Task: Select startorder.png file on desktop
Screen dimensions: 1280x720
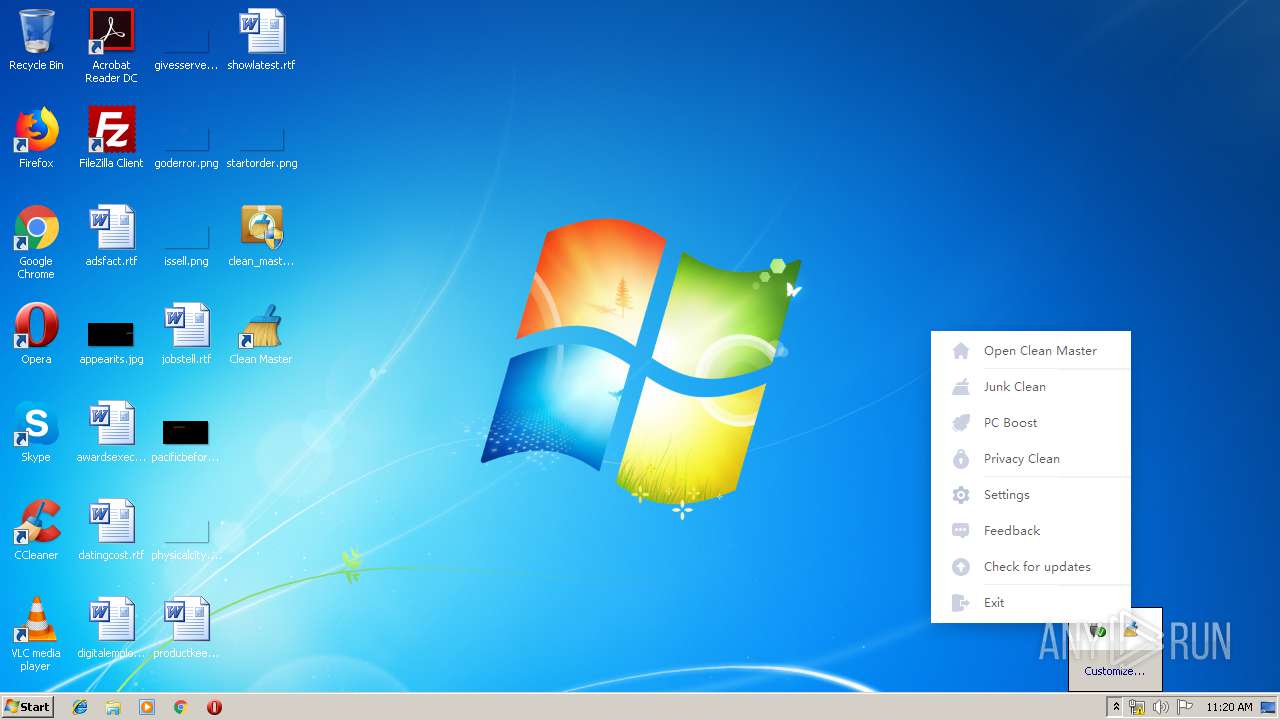Action: [x=261, y=148]
